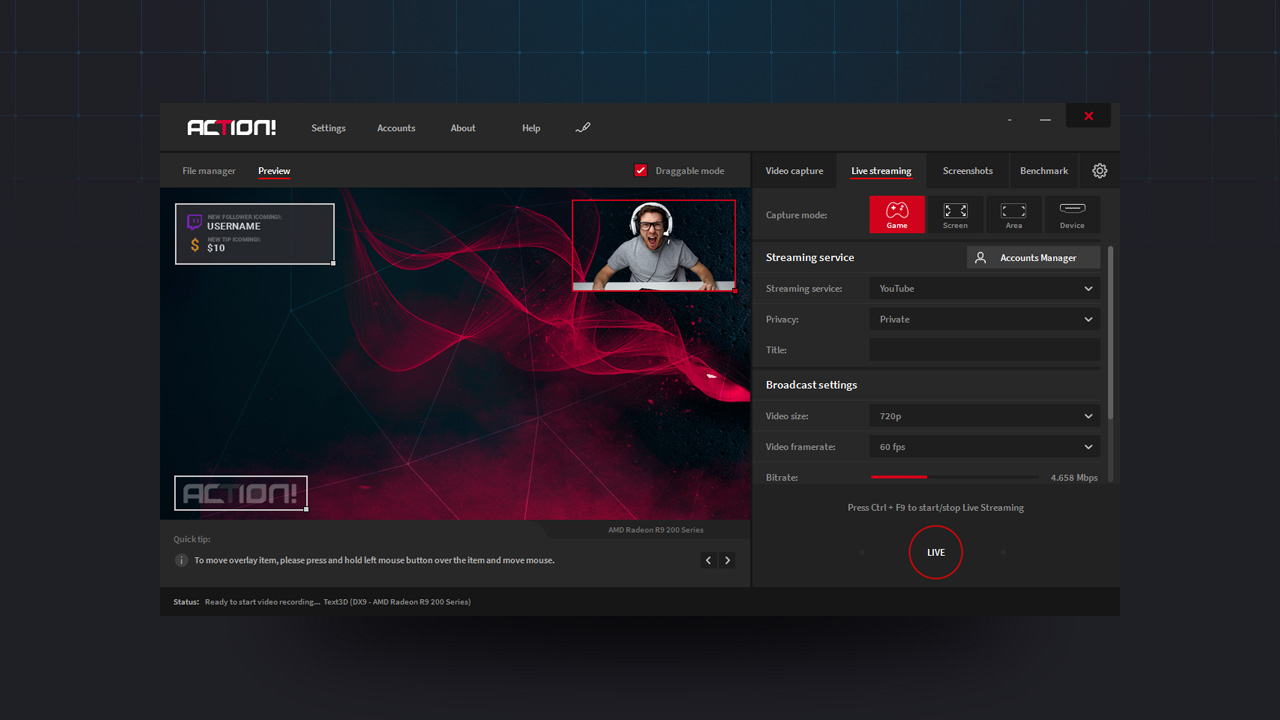Screen dimensions: 1280x720
Task: Disable the Draggable mode checkbox
Action: coord(641,170)
